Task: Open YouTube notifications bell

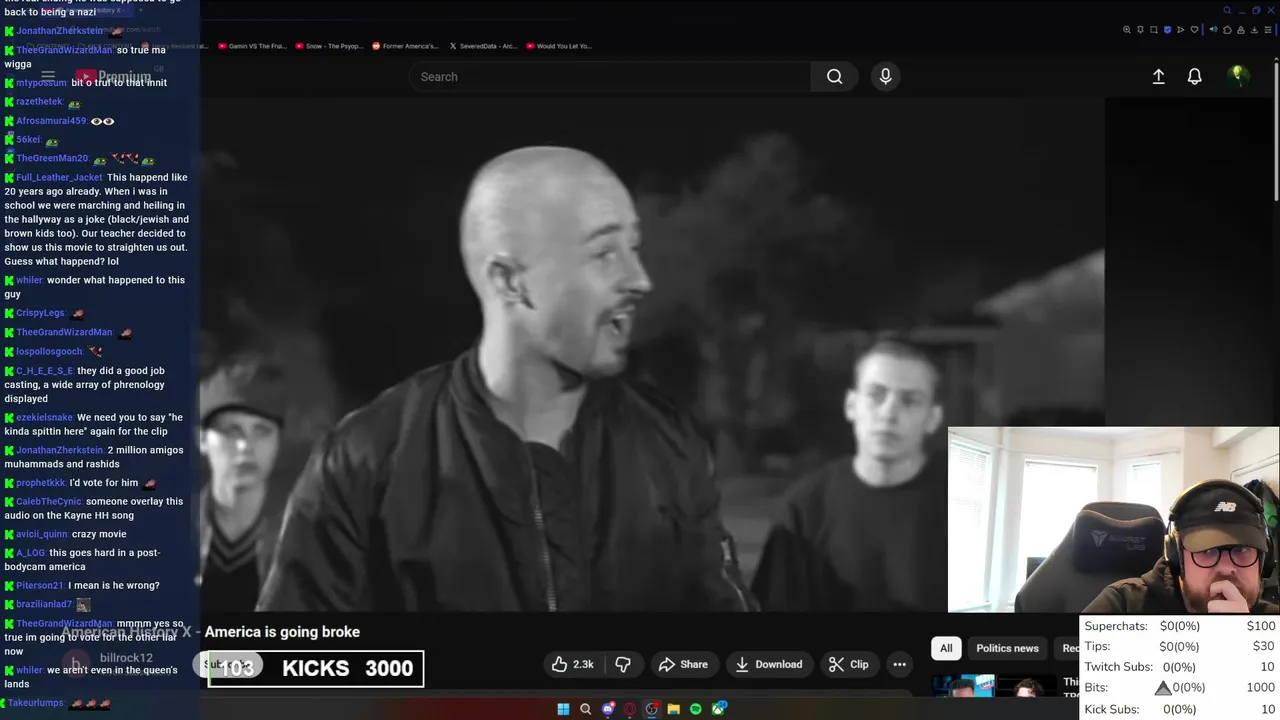Action: click(x=1194, y=77)
